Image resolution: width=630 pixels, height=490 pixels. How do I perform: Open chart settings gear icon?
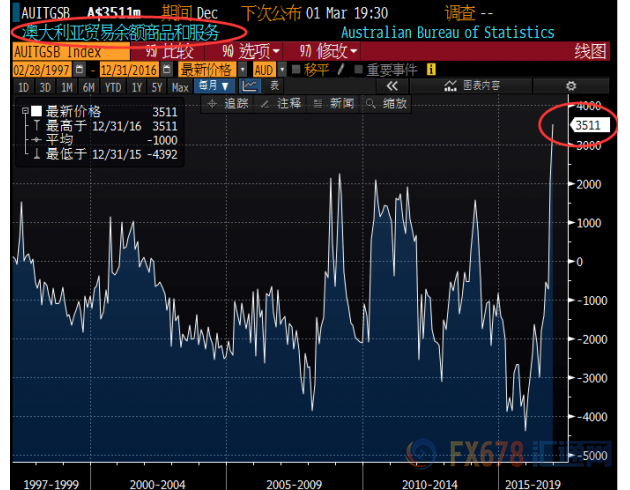[x=571, y=87]
